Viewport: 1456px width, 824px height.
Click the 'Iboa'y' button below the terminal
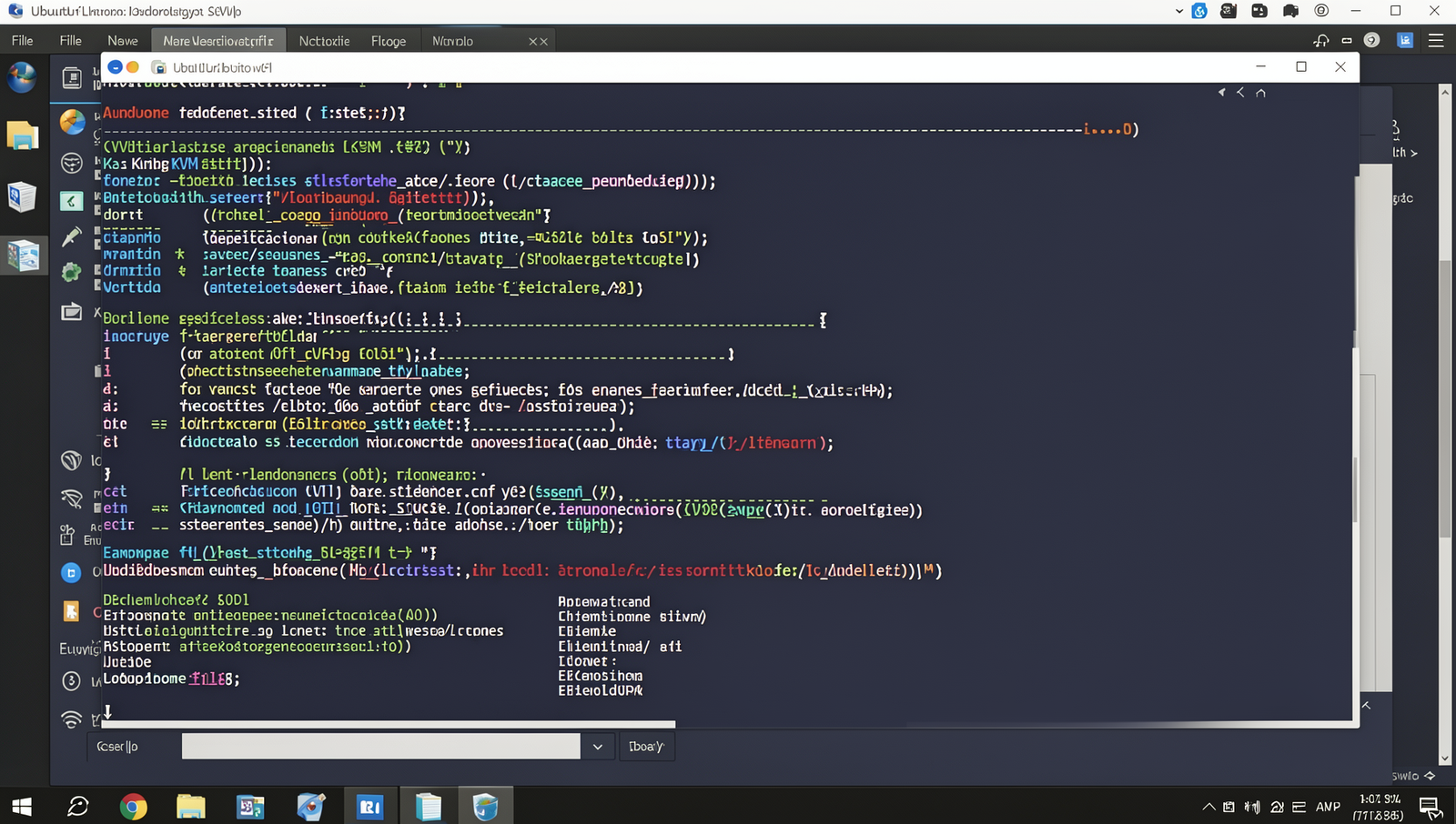coord(647,747)
